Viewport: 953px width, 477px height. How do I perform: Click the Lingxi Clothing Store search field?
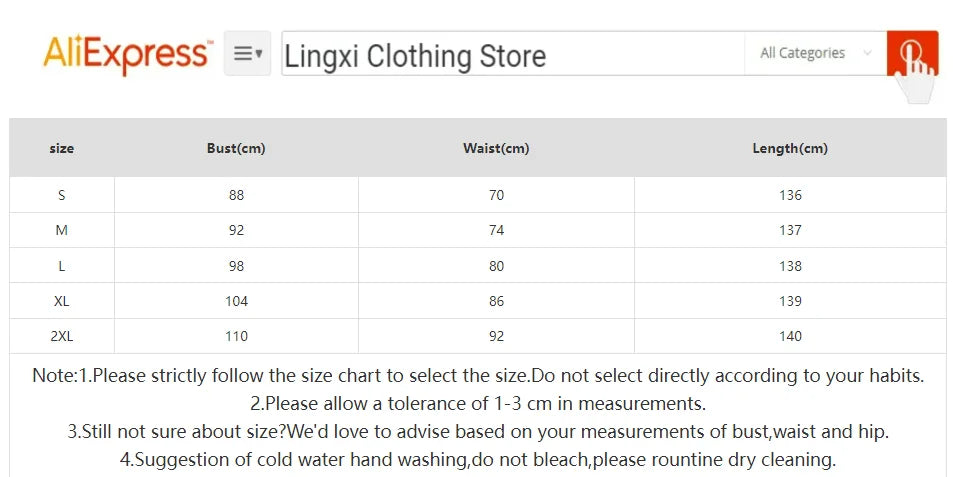point(510,55)
